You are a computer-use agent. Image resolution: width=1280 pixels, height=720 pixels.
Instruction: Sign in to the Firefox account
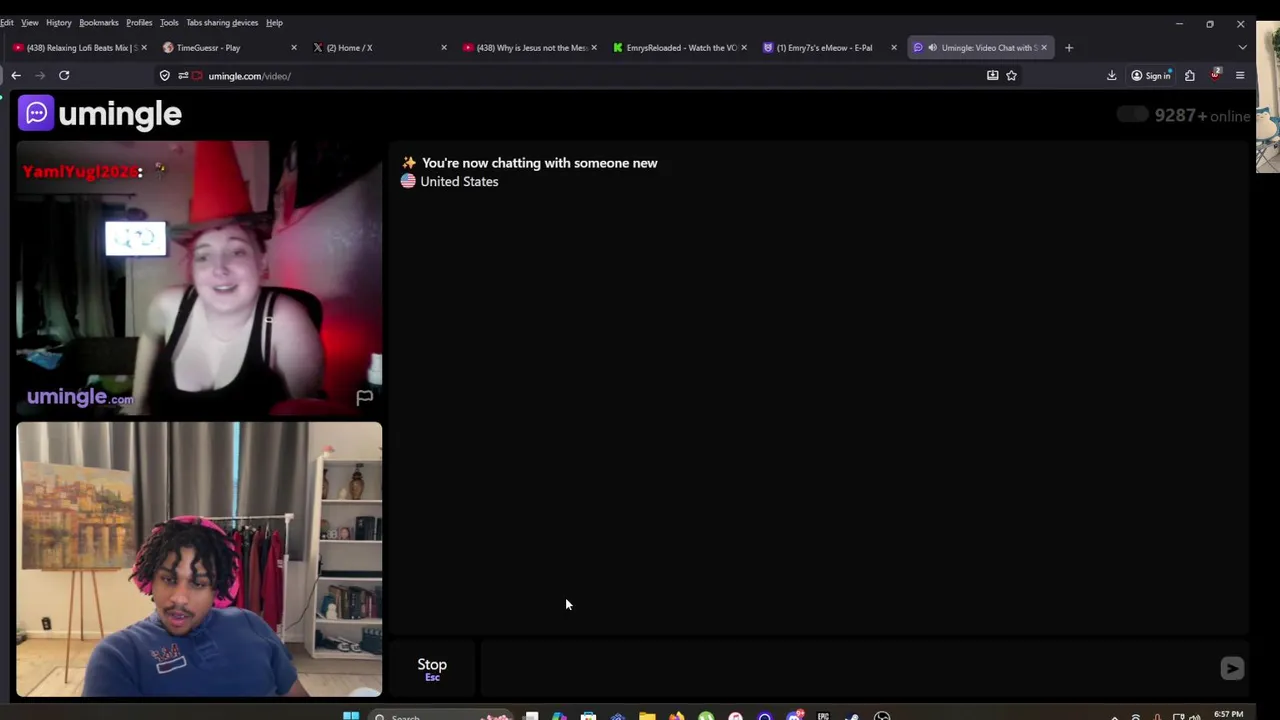point(1151,75)
